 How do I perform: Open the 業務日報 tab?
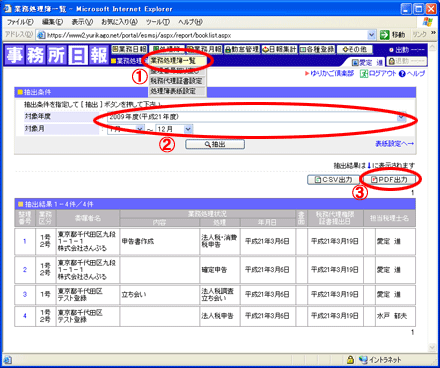(129, 49)
